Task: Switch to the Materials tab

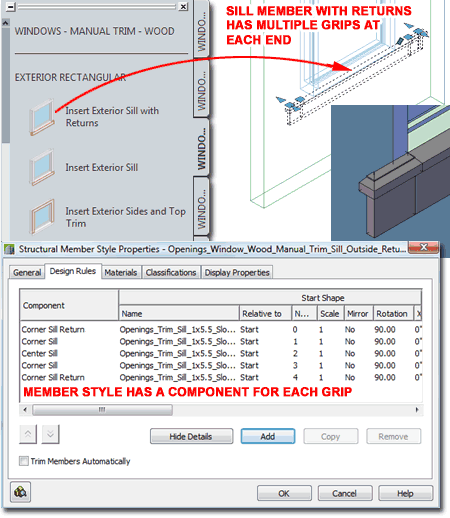Action: click(121, 272)
